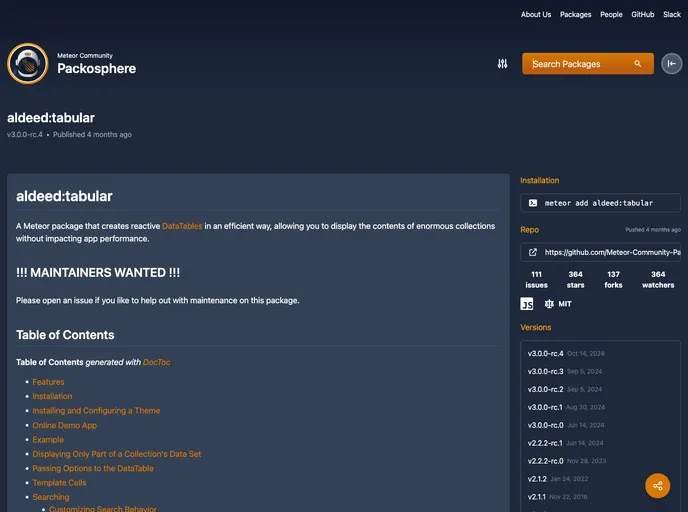Screen dimensions: 688x512
Task: Click the license scales icon beside MIT
Action: [549, 304]
